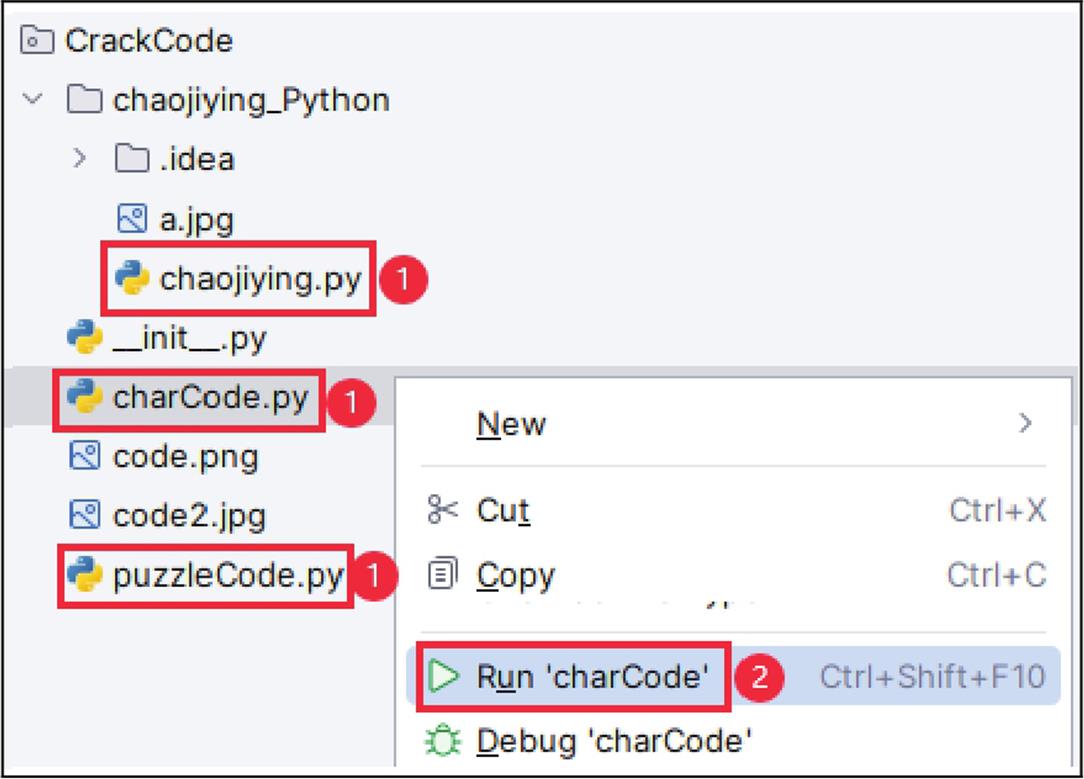The width and height of the screenshot is (1084, 779).
Task: Click the code.png image file icon
Action: click(85, 457)
